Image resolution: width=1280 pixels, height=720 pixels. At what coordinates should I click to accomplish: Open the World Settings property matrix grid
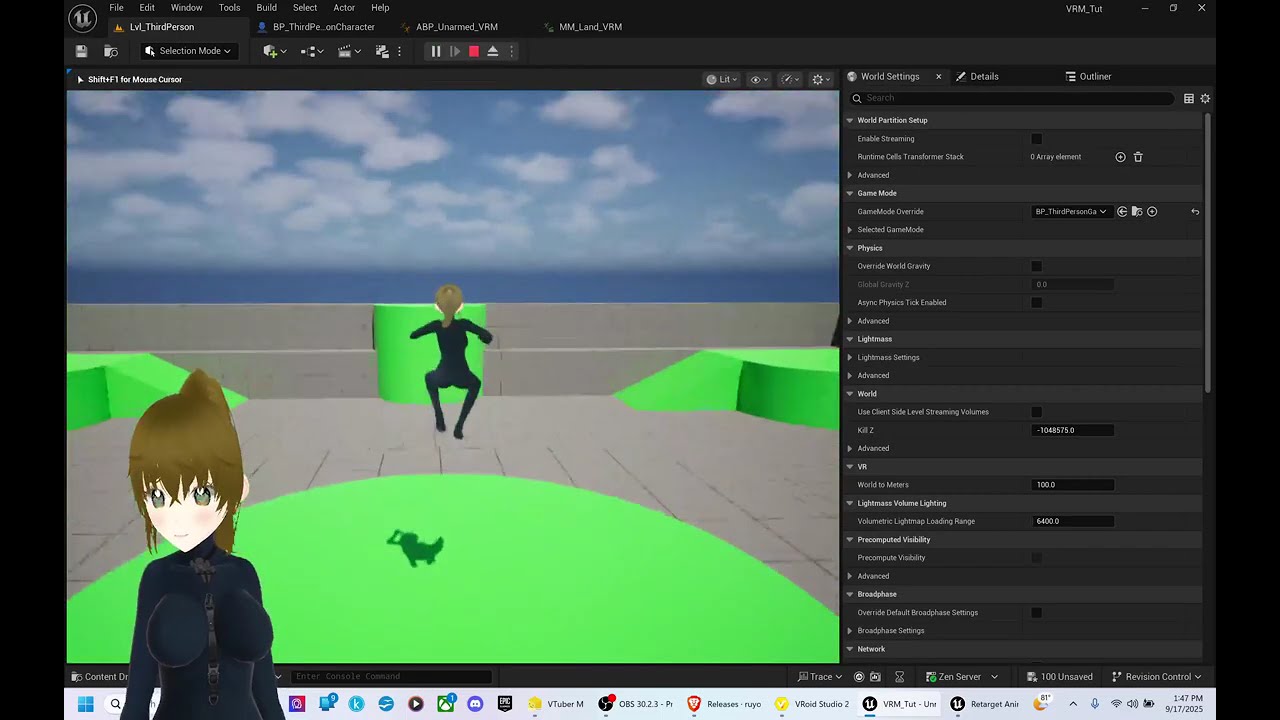coord(1189,98)
